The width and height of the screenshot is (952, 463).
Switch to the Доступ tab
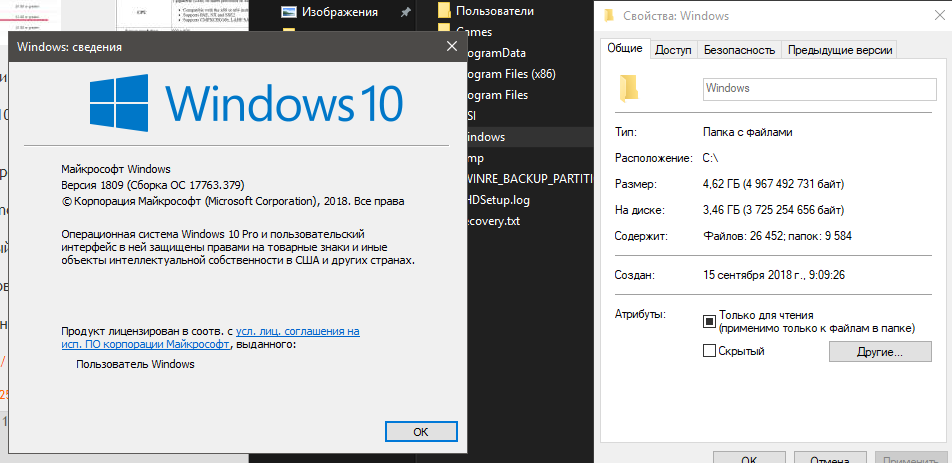pyautogui.click(x=673, y=50)
